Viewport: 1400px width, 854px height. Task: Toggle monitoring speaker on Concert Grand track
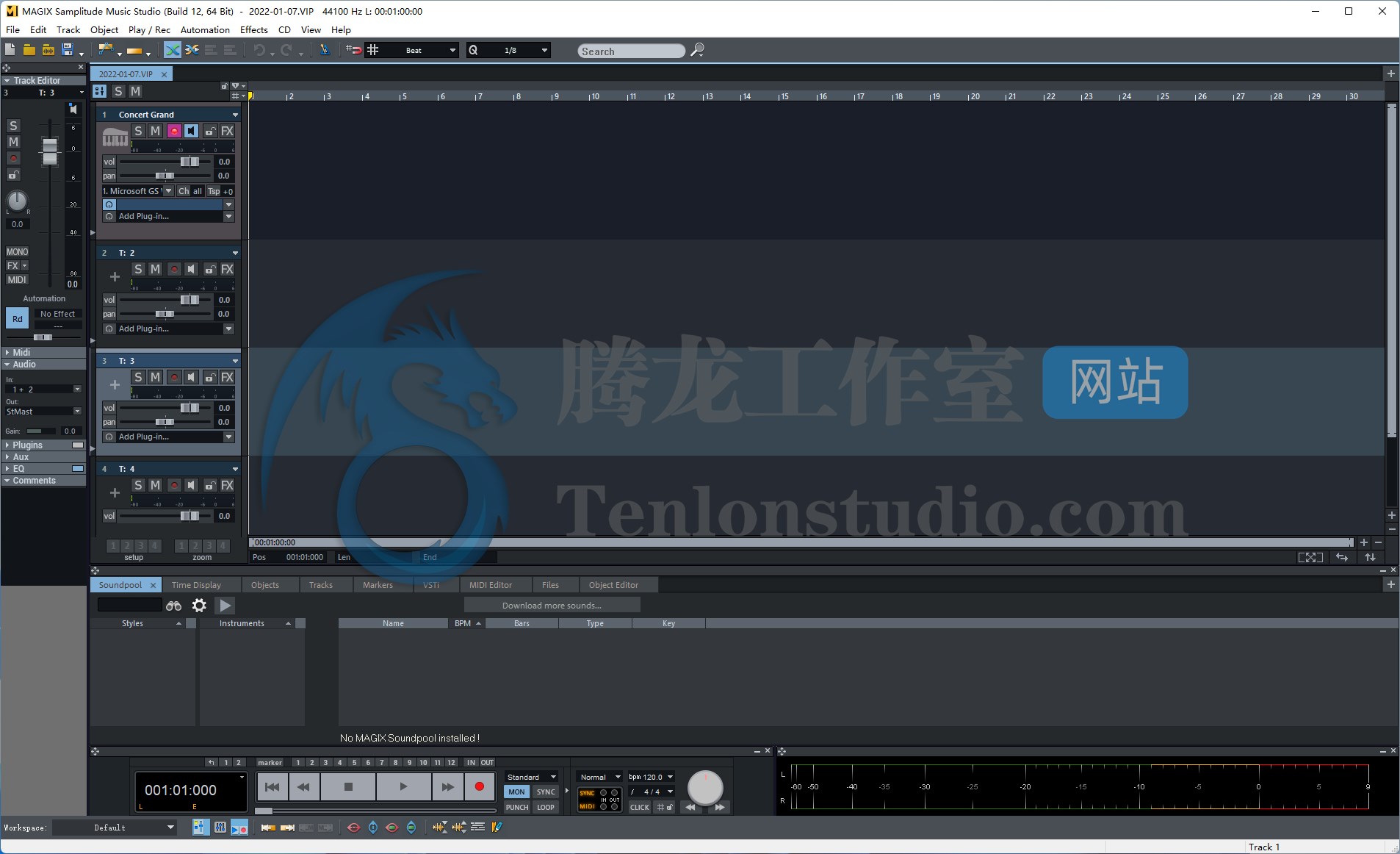click(191, 131)
